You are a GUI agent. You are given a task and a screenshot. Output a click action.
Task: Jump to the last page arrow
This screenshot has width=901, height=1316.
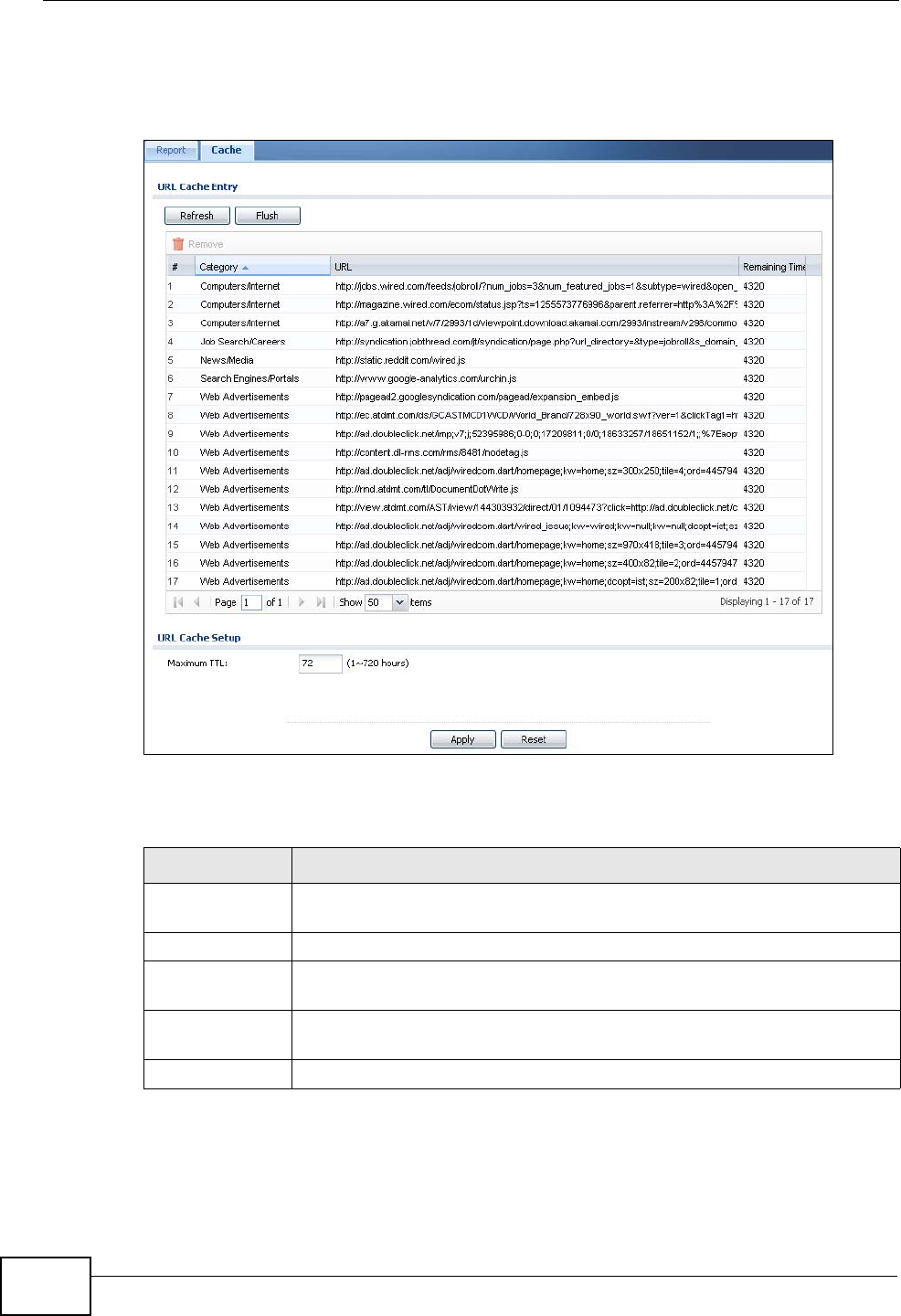point(321,602)
